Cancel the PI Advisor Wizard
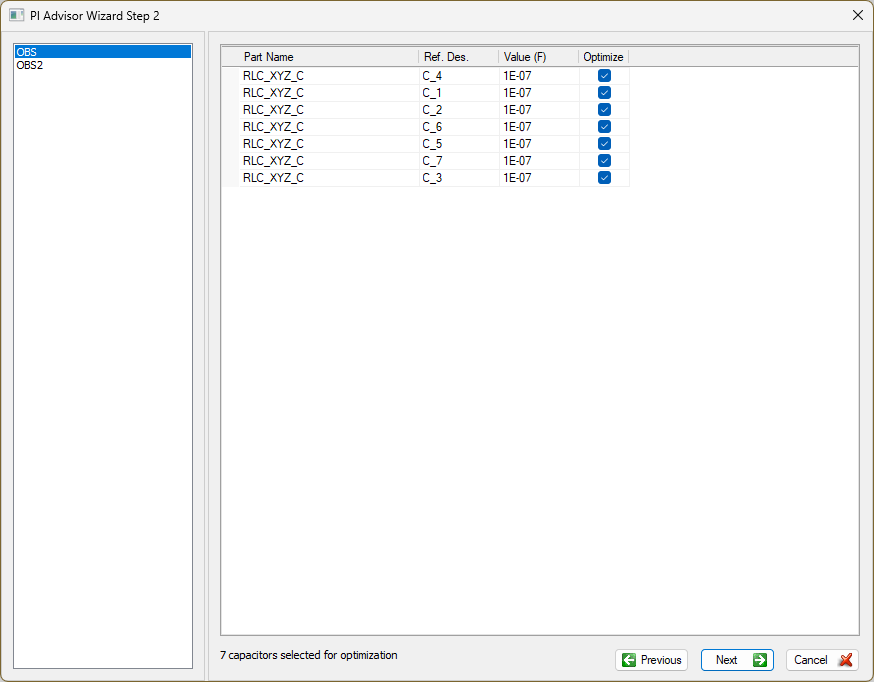874x682 pixels. (823, 660)
